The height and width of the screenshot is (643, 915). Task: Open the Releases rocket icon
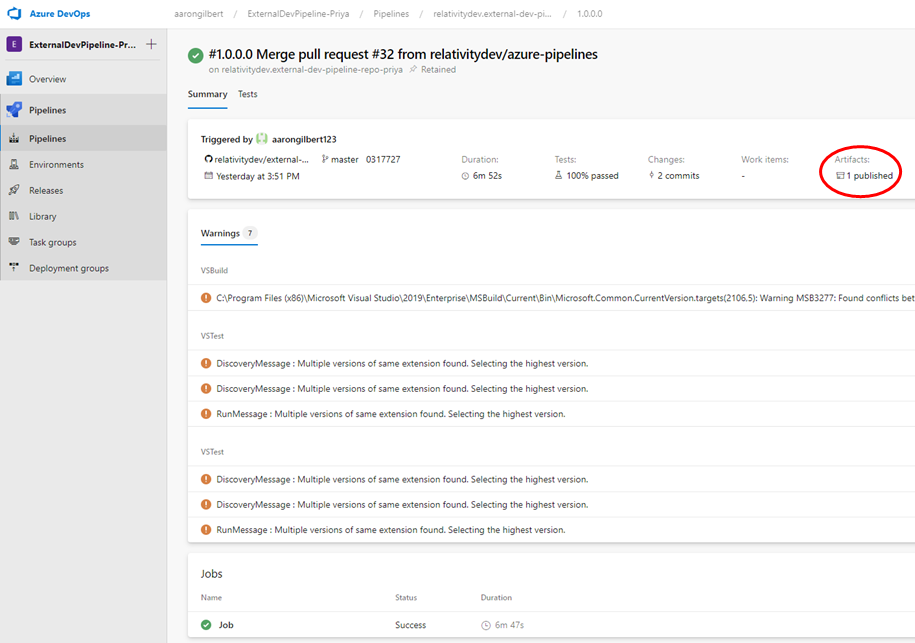pos(14,190)
